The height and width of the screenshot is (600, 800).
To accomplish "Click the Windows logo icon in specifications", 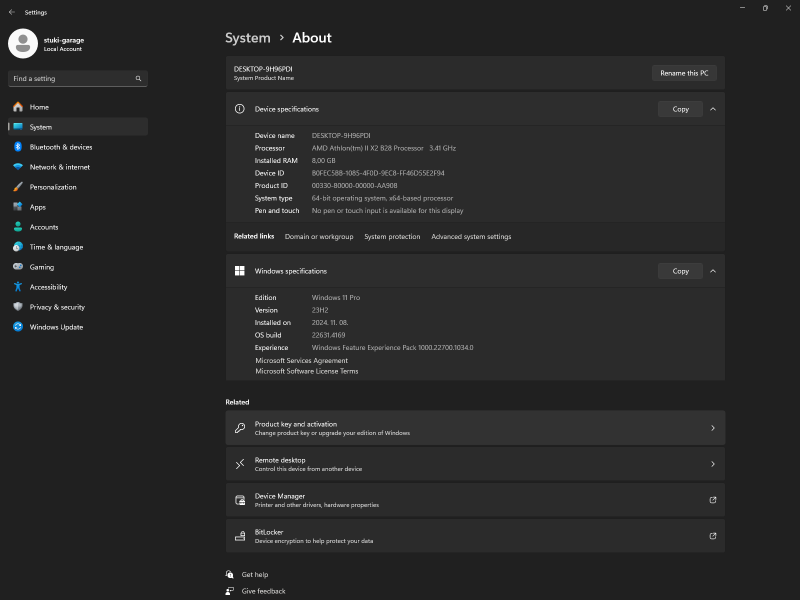I will click(x=239, y=271).
